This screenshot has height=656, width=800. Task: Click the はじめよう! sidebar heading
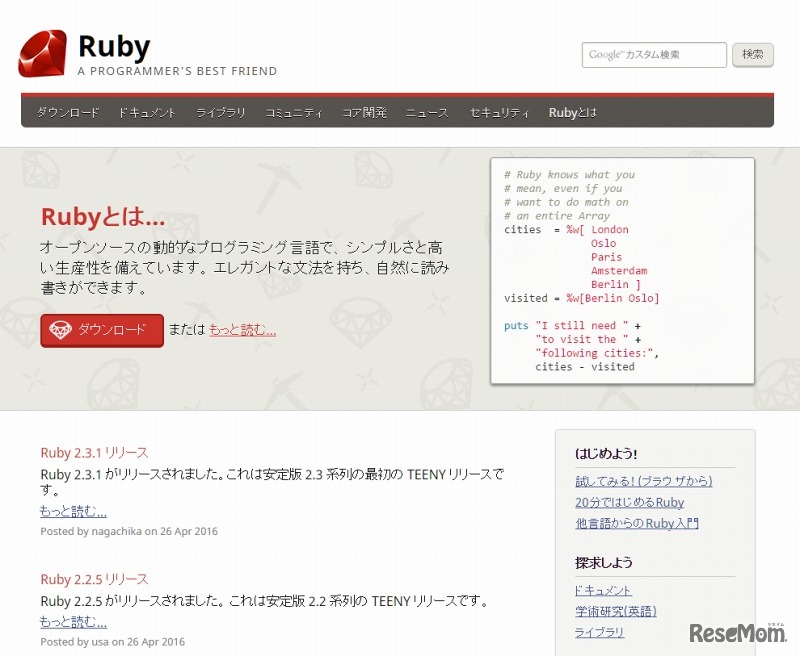[606, 453]
